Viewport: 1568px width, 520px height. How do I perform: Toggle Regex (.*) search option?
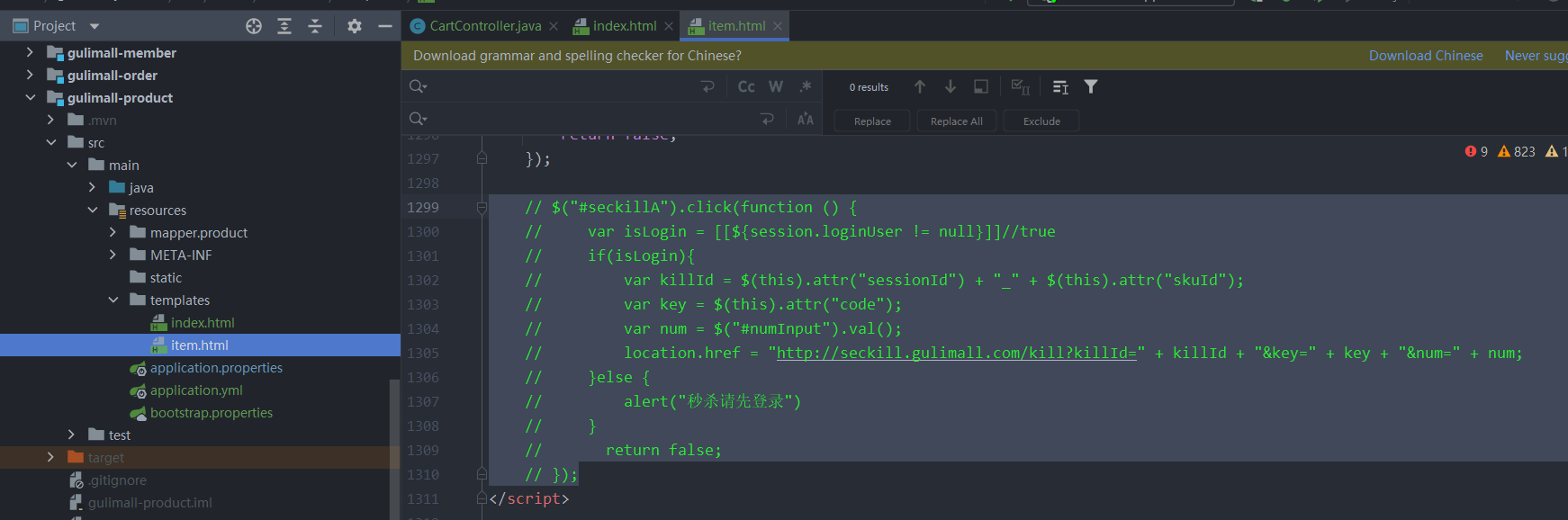[x=806, y=86]
